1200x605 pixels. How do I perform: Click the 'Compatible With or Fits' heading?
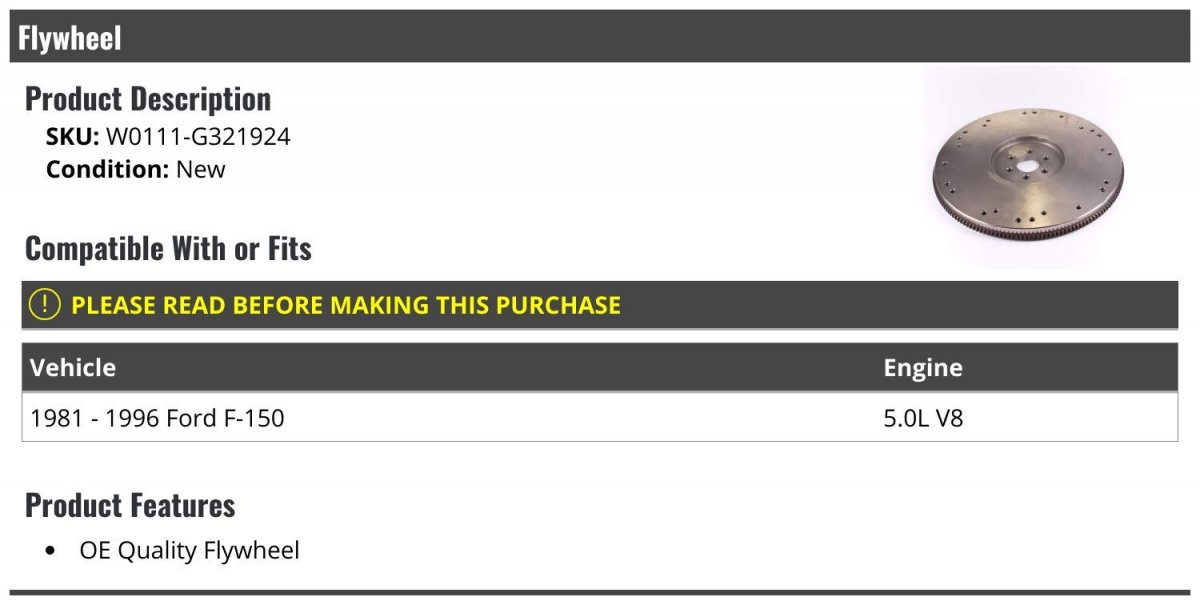click(168, 248)
